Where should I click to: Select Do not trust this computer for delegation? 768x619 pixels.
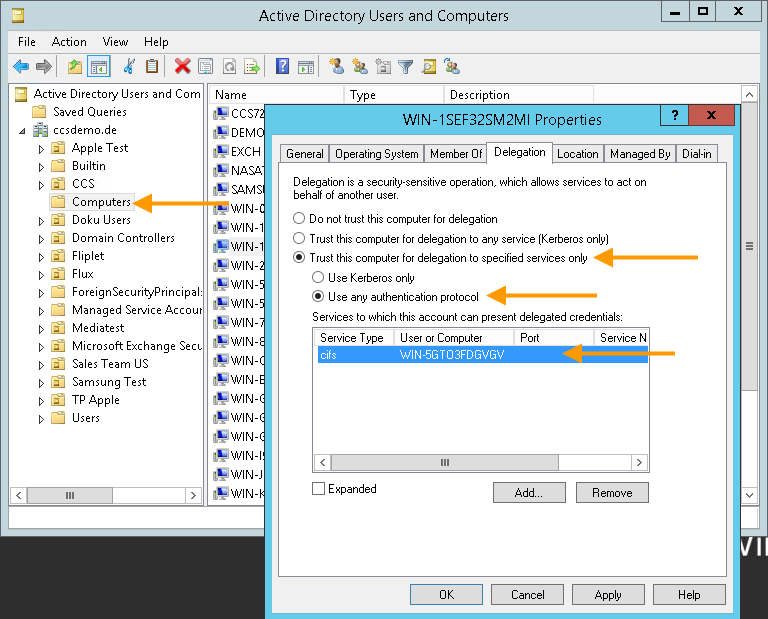(x=299, y=218)
